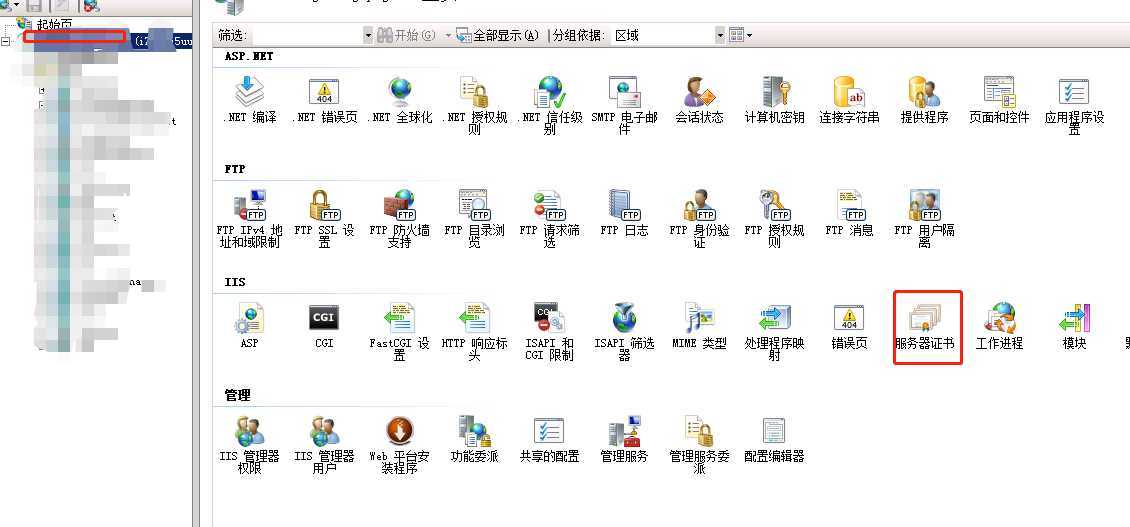
Task: Open 共享的配置 feature
Action: tap(550, 440)
